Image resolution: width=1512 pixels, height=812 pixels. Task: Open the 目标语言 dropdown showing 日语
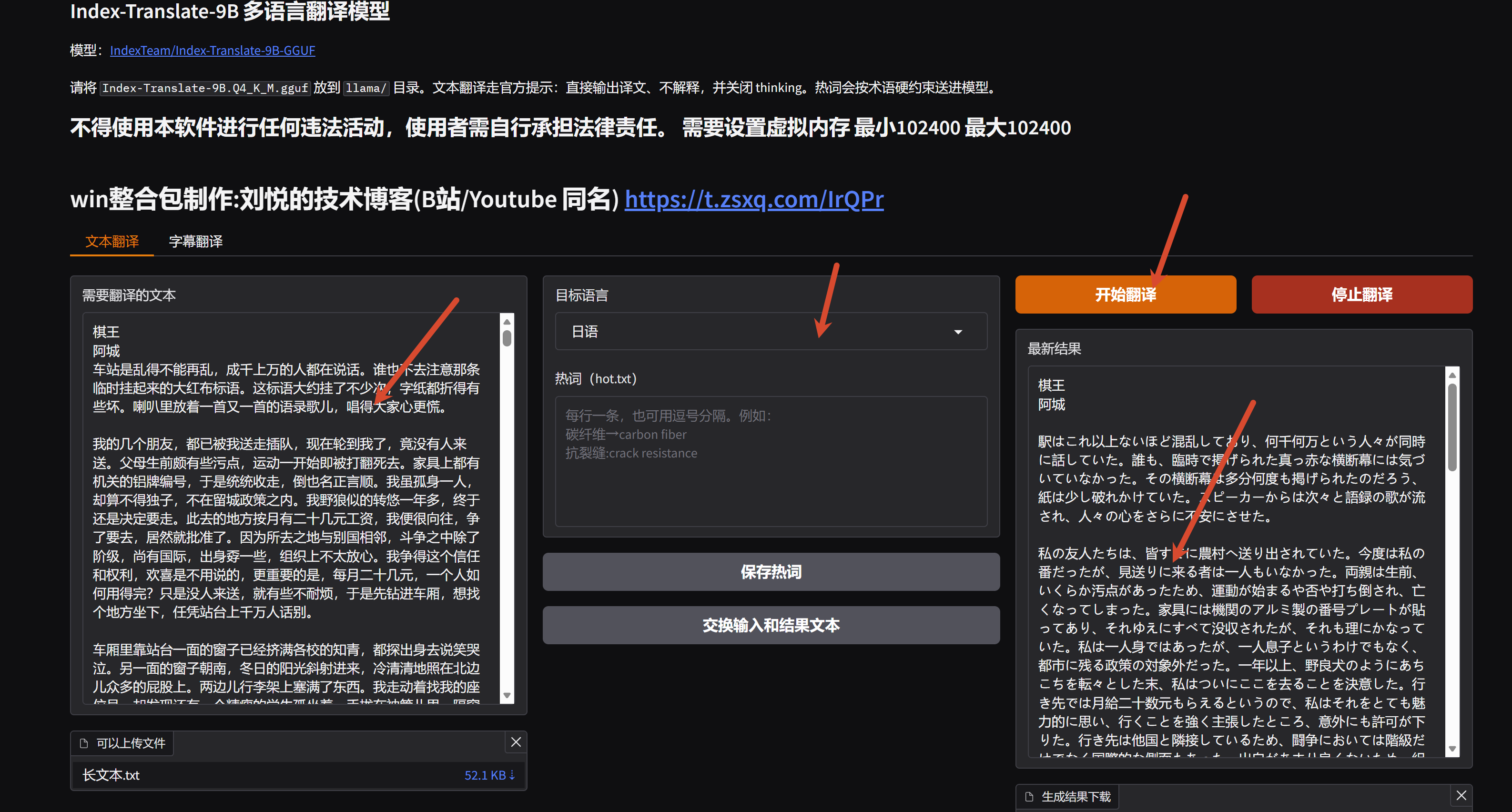click(x=771, y=332)
